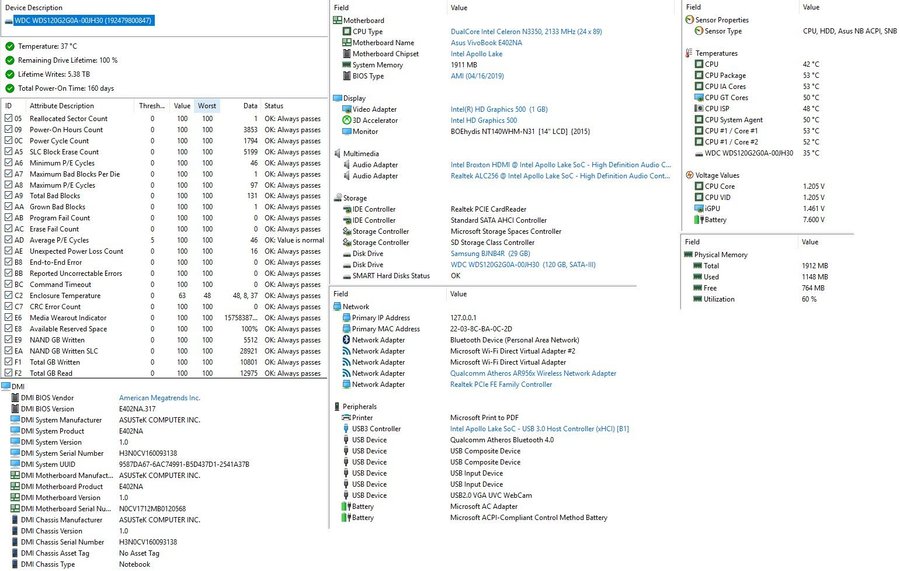Click the Voltage Values group icon
900x571 pixels.
click(688, 175)
